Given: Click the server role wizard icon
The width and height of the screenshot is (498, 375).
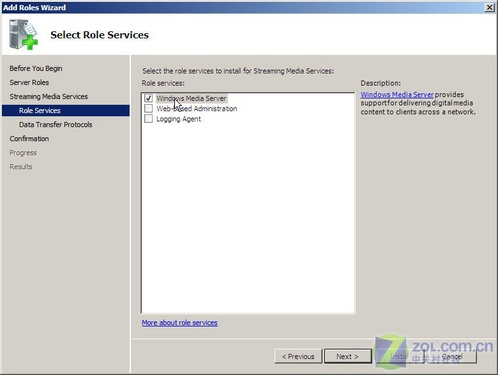Looking at the screenshot, I should point(23,35).
